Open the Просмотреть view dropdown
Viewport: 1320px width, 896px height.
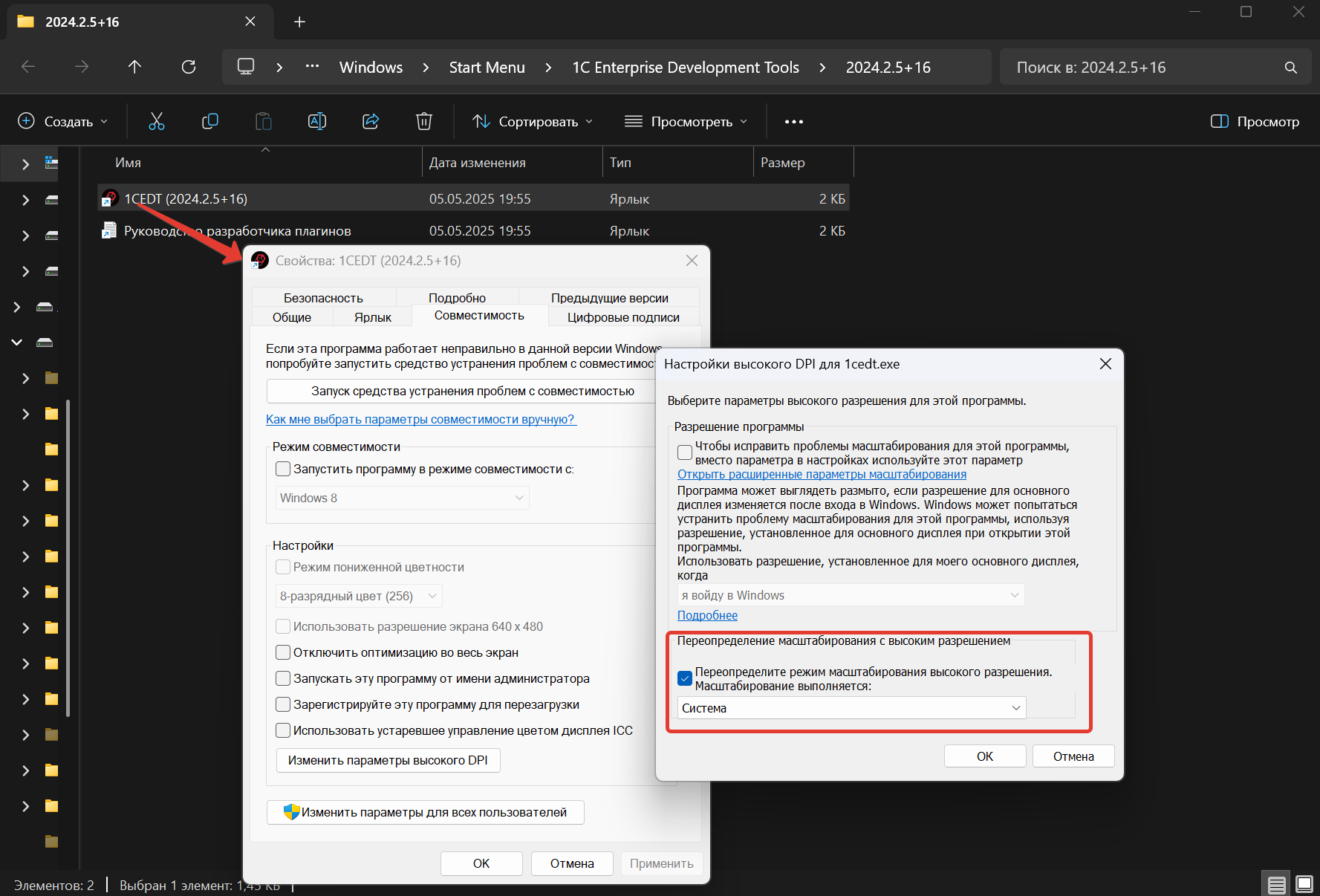click(686, 121)
